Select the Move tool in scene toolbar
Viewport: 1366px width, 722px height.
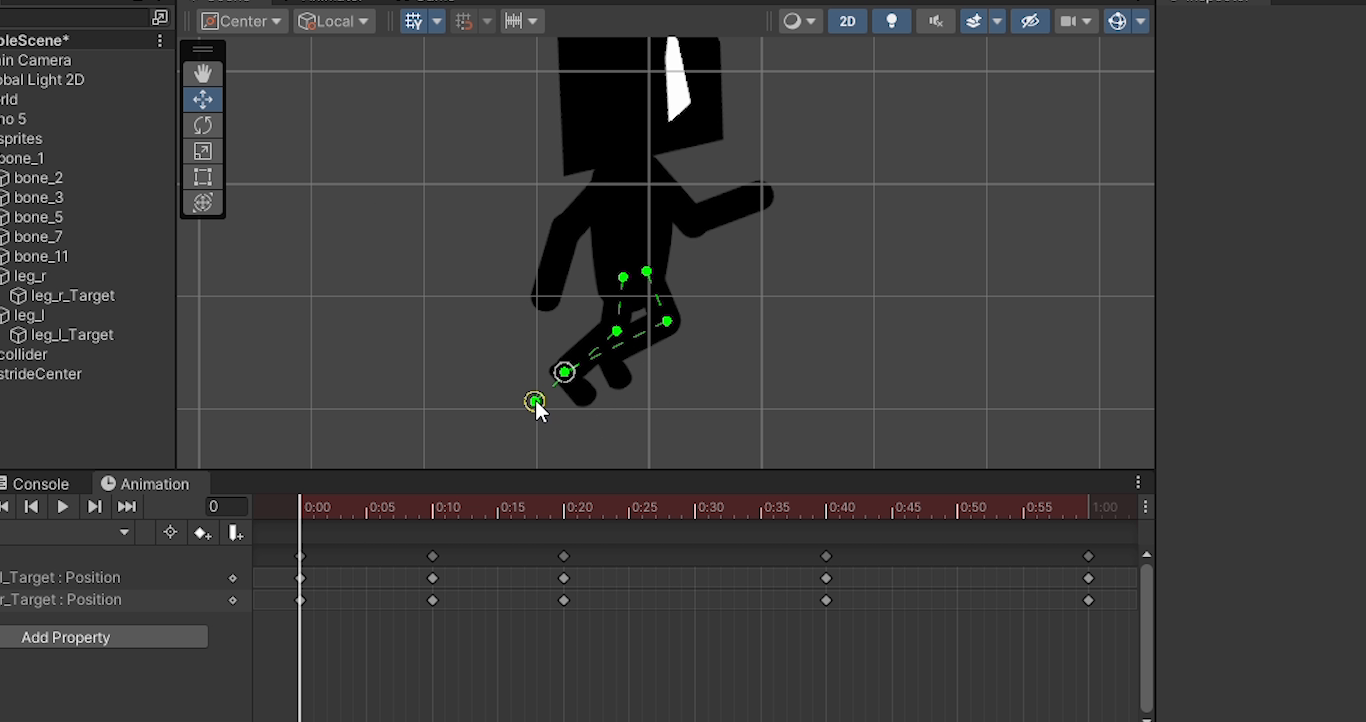coord(203,99)
